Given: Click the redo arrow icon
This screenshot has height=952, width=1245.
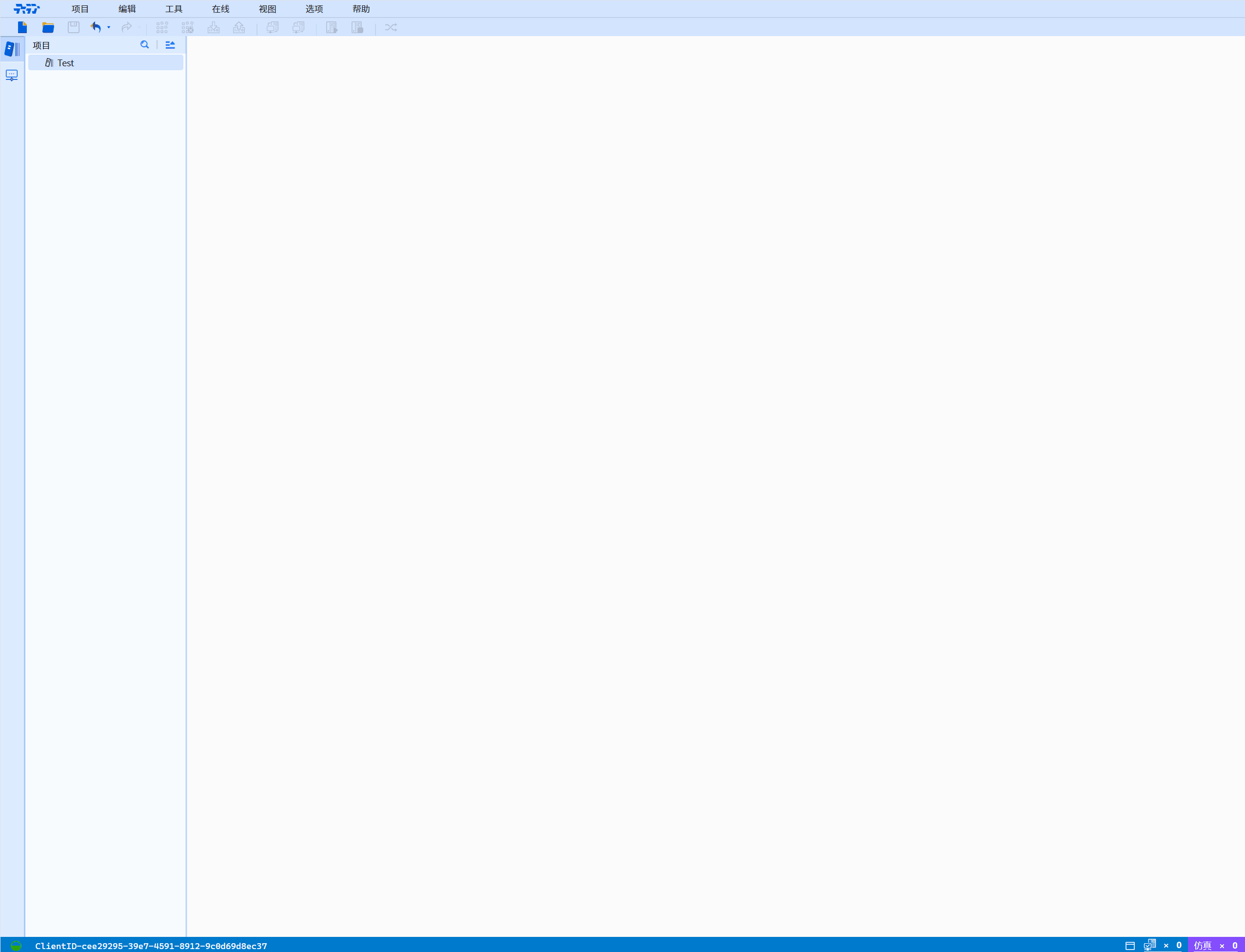Looking at the screenshot, I should point(126,27).
